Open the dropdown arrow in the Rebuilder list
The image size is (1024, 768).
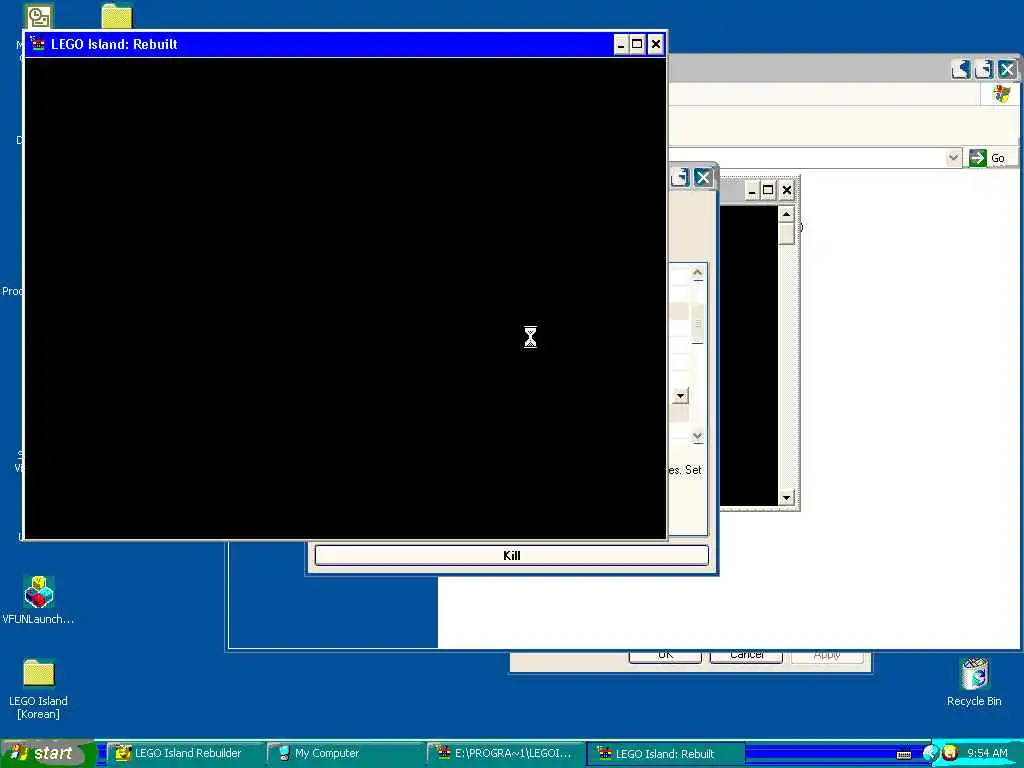tap(680, 396)
